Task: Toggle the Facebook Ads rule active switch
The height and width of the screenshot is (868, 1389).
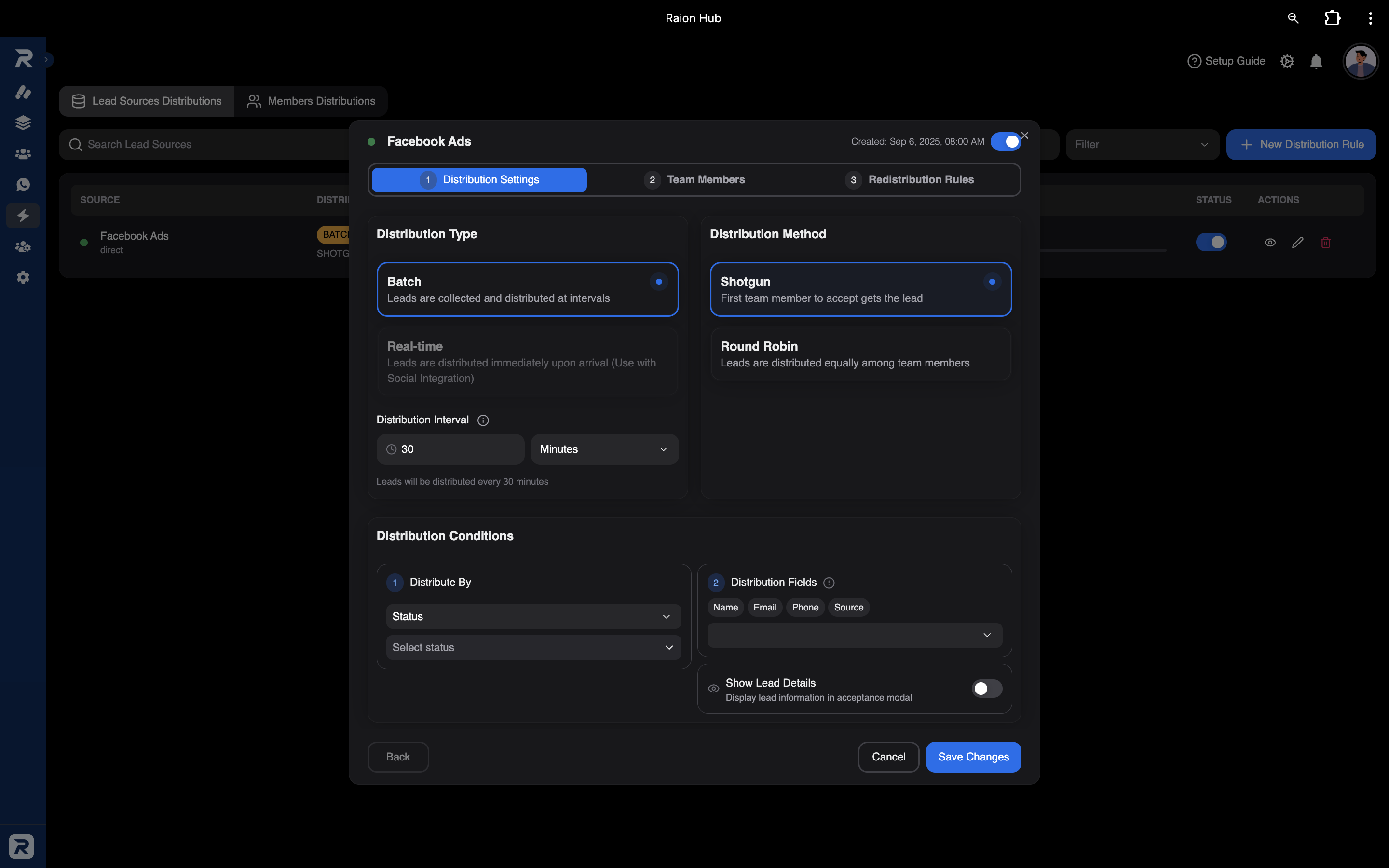Action: pos(1006,141)
